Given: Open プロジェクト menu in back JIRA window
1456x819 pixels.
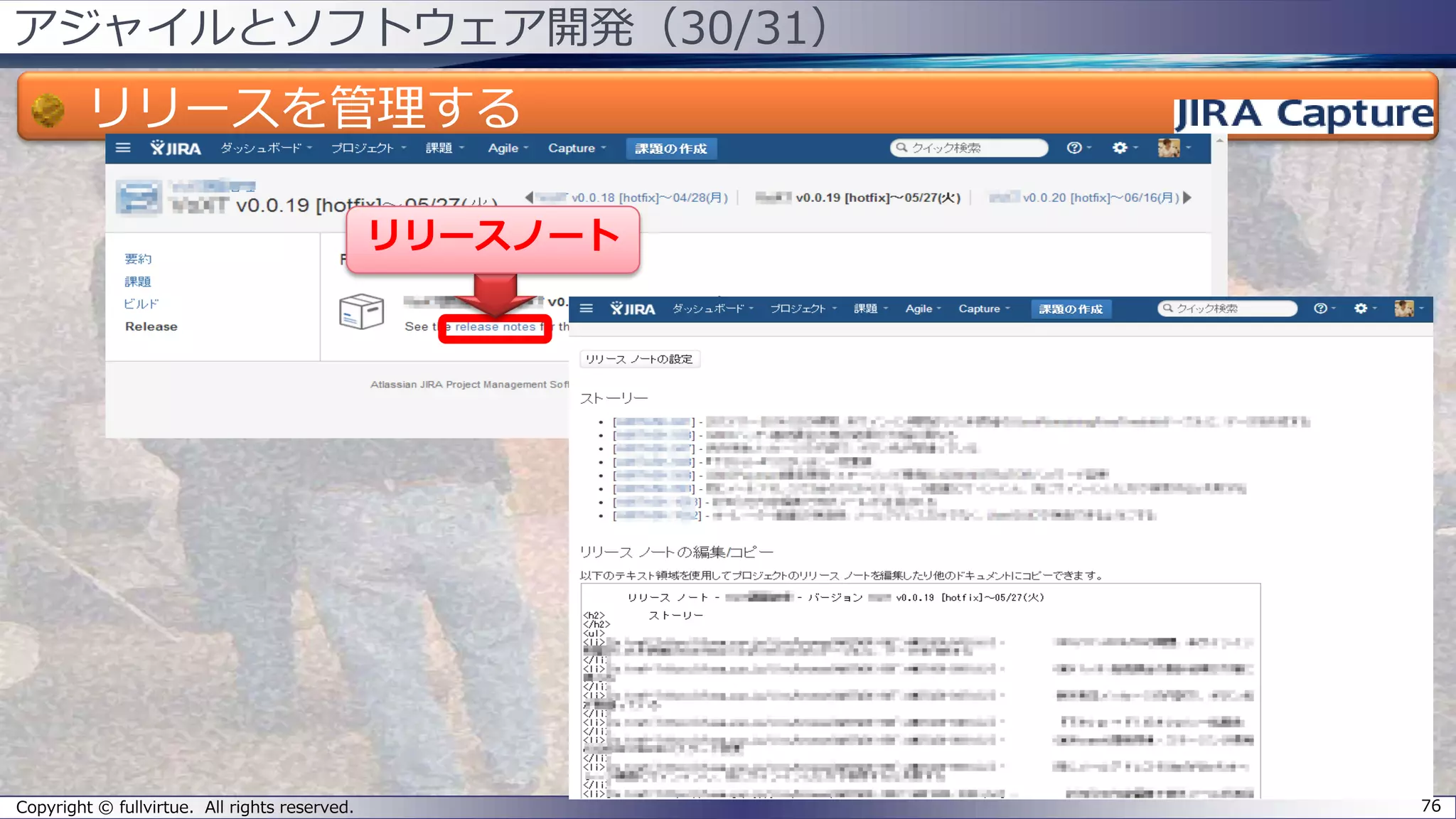Looking at the screenshot, I should pyautogui.click(x=368, y=148).
